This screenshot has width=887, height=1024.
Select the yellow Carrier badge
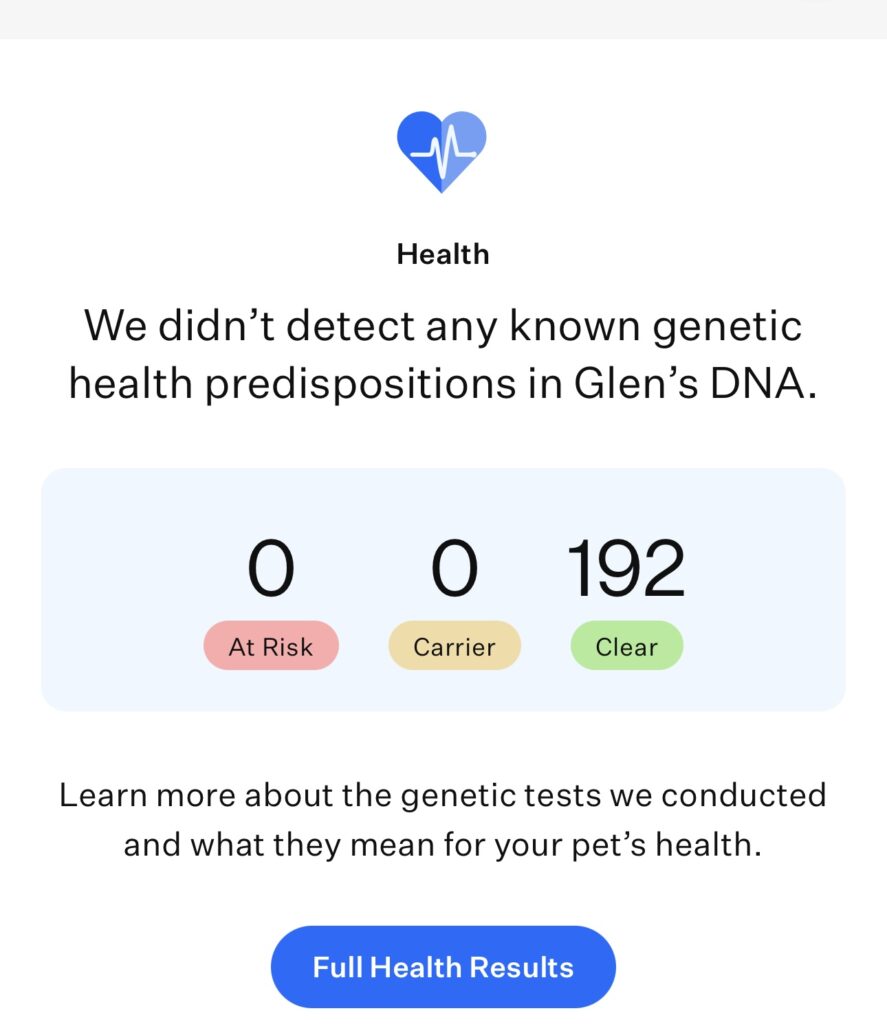click(x=454, y=646)
